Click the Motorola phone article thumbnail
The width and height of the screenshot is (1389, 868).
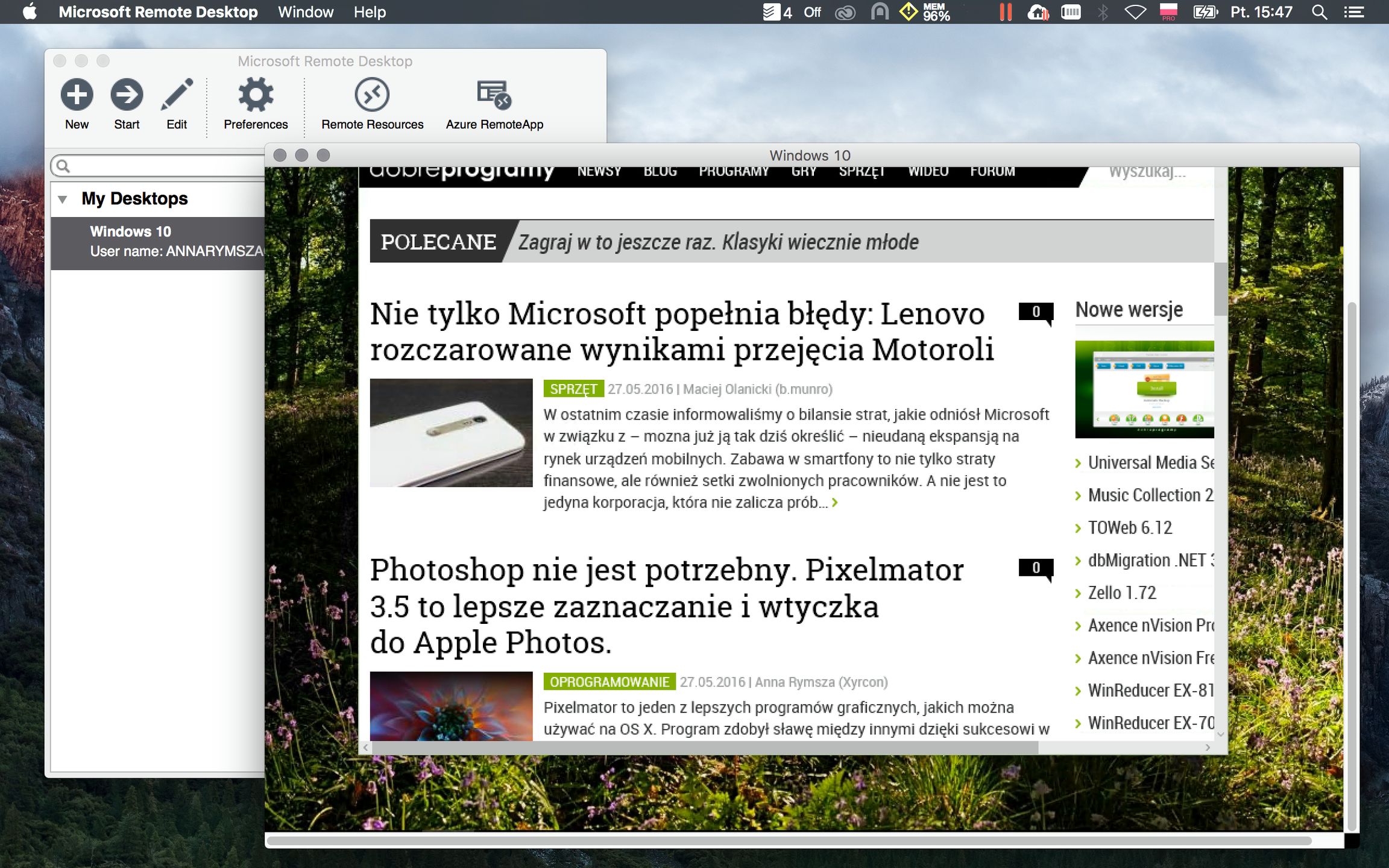(451, 433)
